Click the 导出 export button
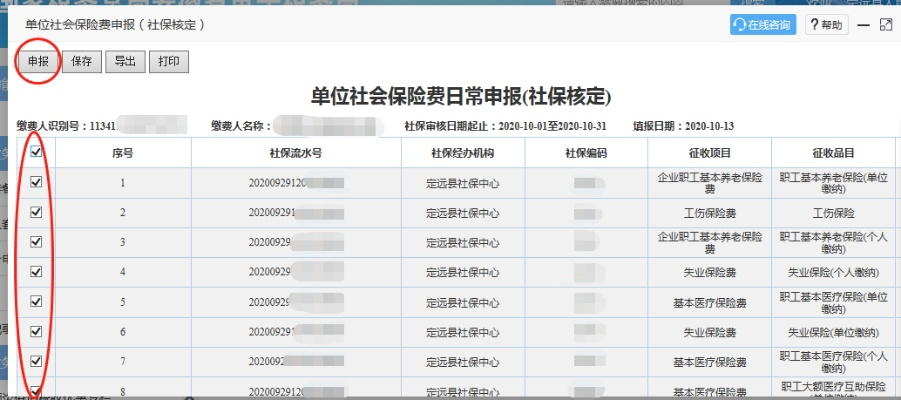Viewport: 901px width, 400px height. (125, 62)
